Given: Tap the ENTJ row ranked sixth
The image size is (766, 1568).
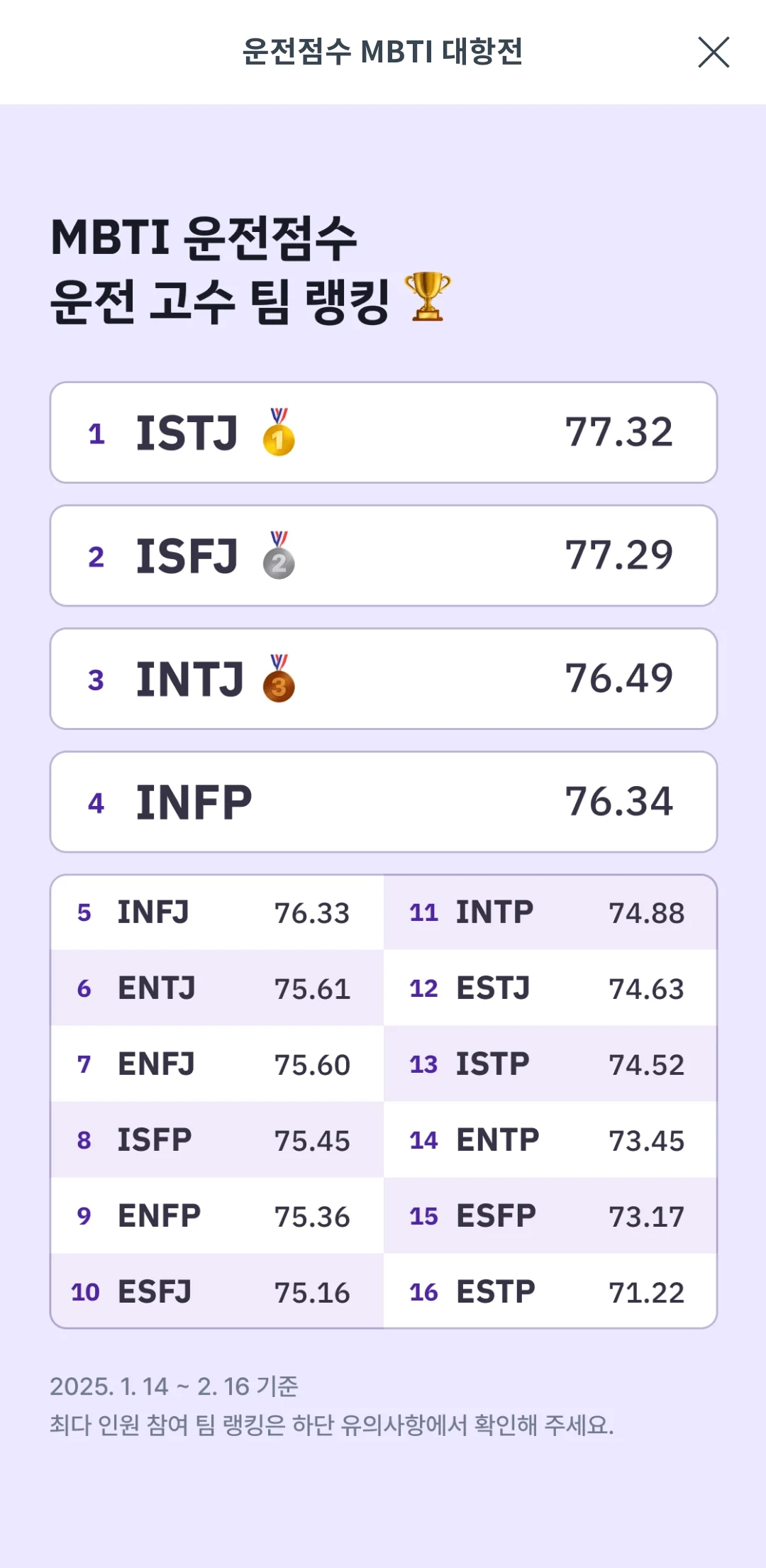Looking at the screenshot, I should 217,988.
